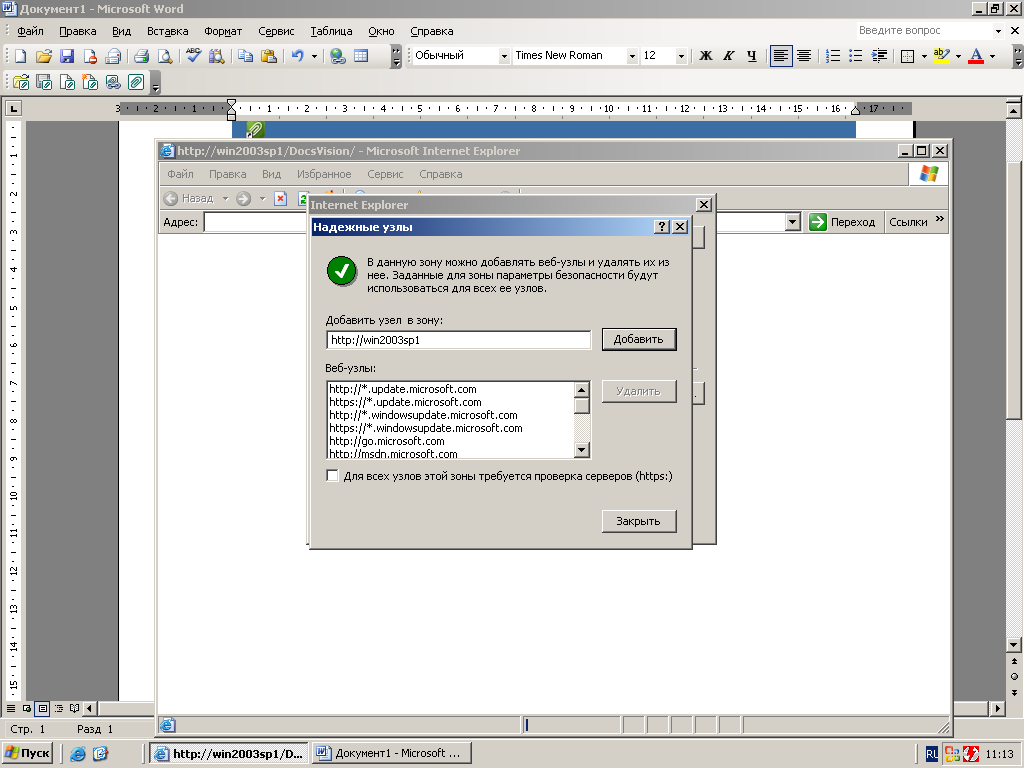Click the open-folder DocsVision toolbar icon
This screenshot has width=1024, height=768.
coord(21,82)
